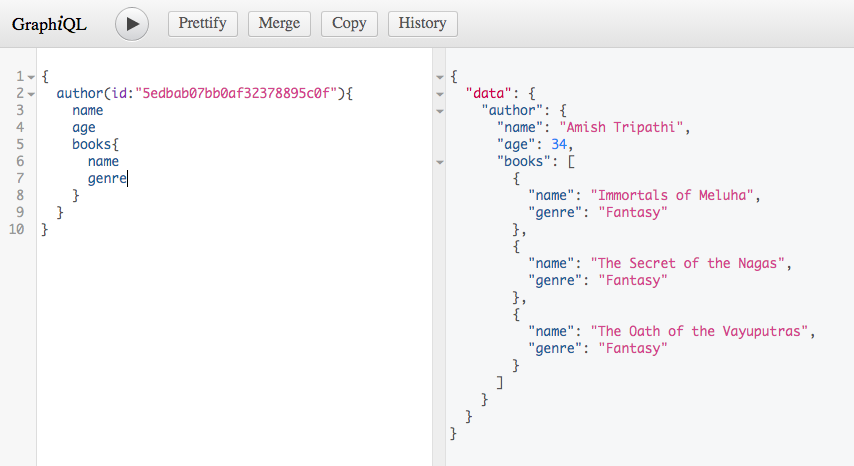Copy the query using the Copy button
Screen dimensions: 854x466
point(349,23)
